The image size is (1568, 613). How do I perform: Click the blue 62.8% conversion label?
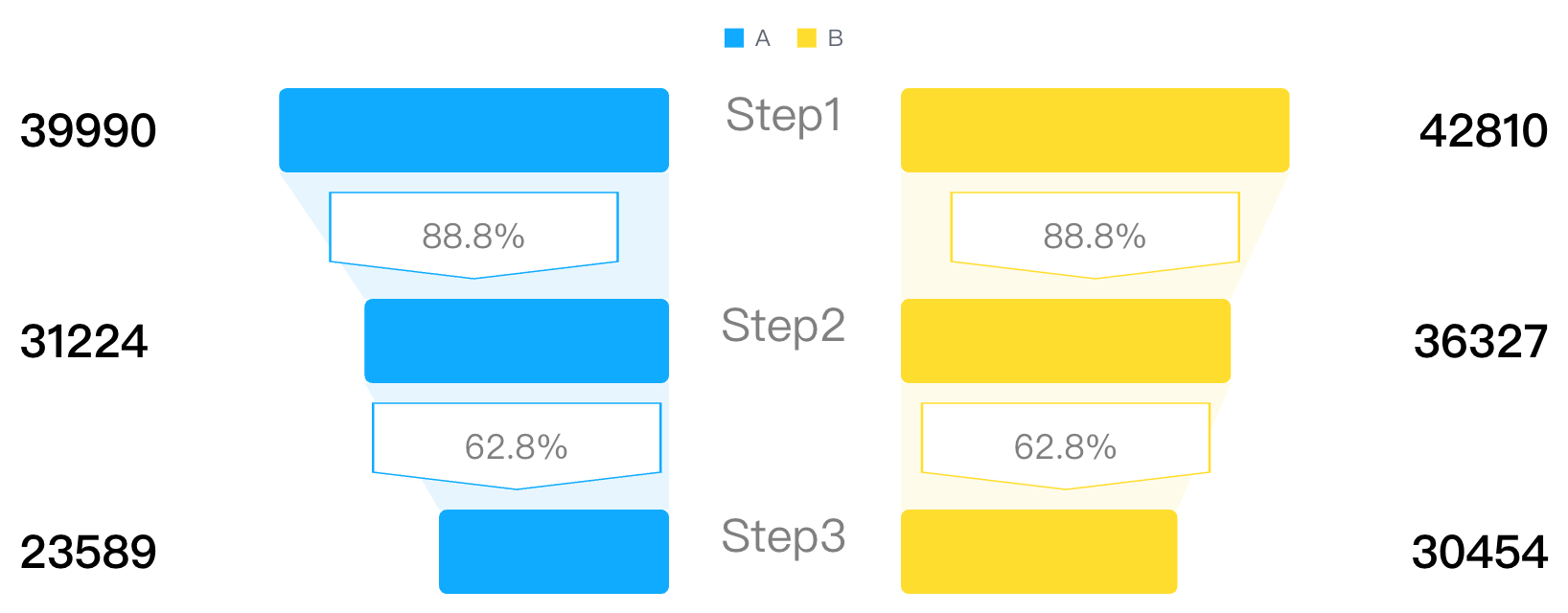coord(517,446)
